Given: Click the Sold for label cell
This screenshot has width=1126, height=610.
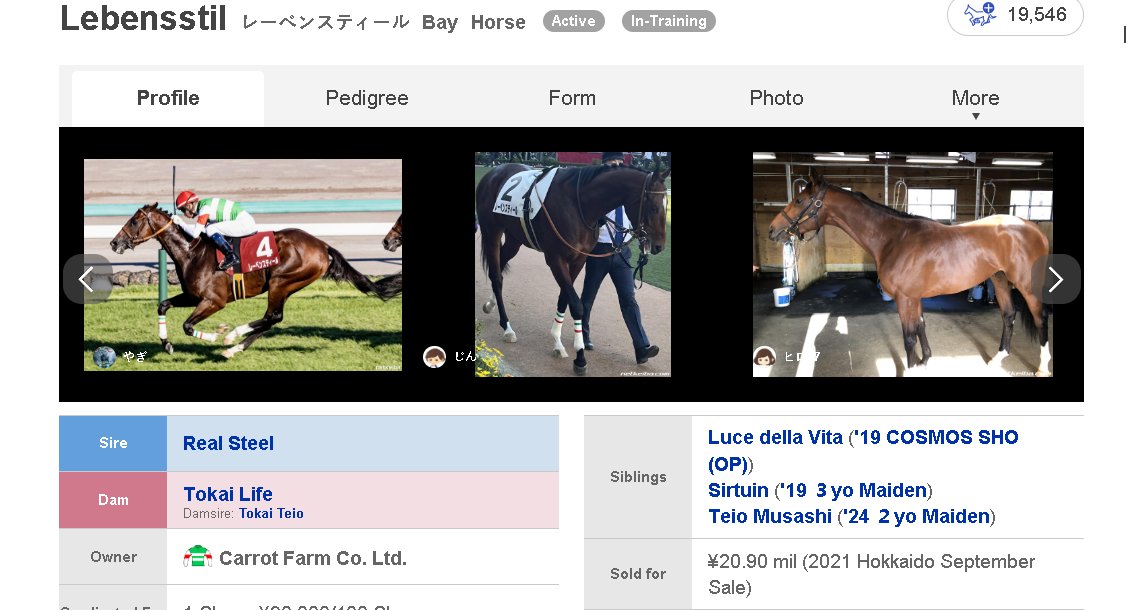Looking at the screenshot, I should tap(638, 573).
